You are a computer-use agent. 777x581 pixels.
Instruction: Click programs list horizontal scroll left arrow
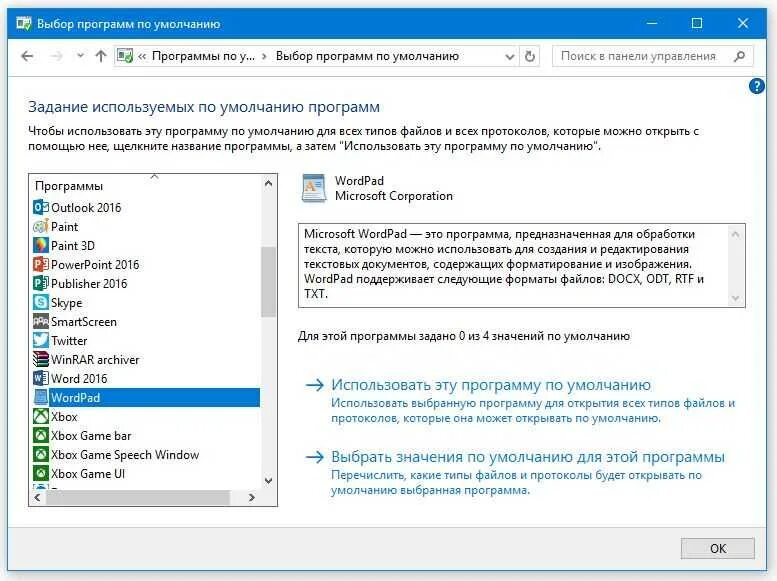[x=37, y=497]
